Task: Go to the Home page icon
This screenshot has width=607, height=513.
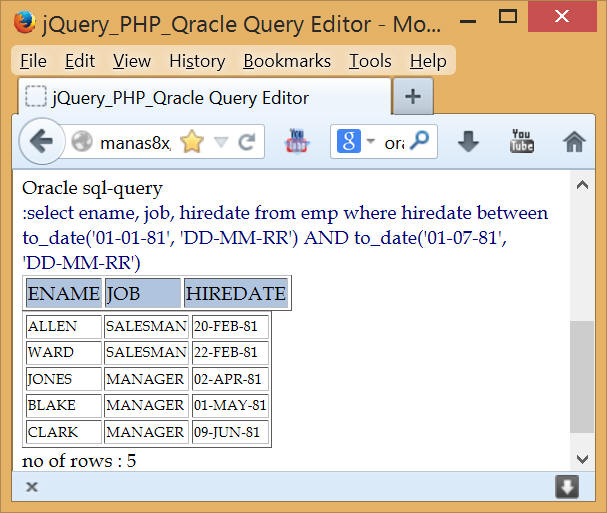Action: point(574,142)
